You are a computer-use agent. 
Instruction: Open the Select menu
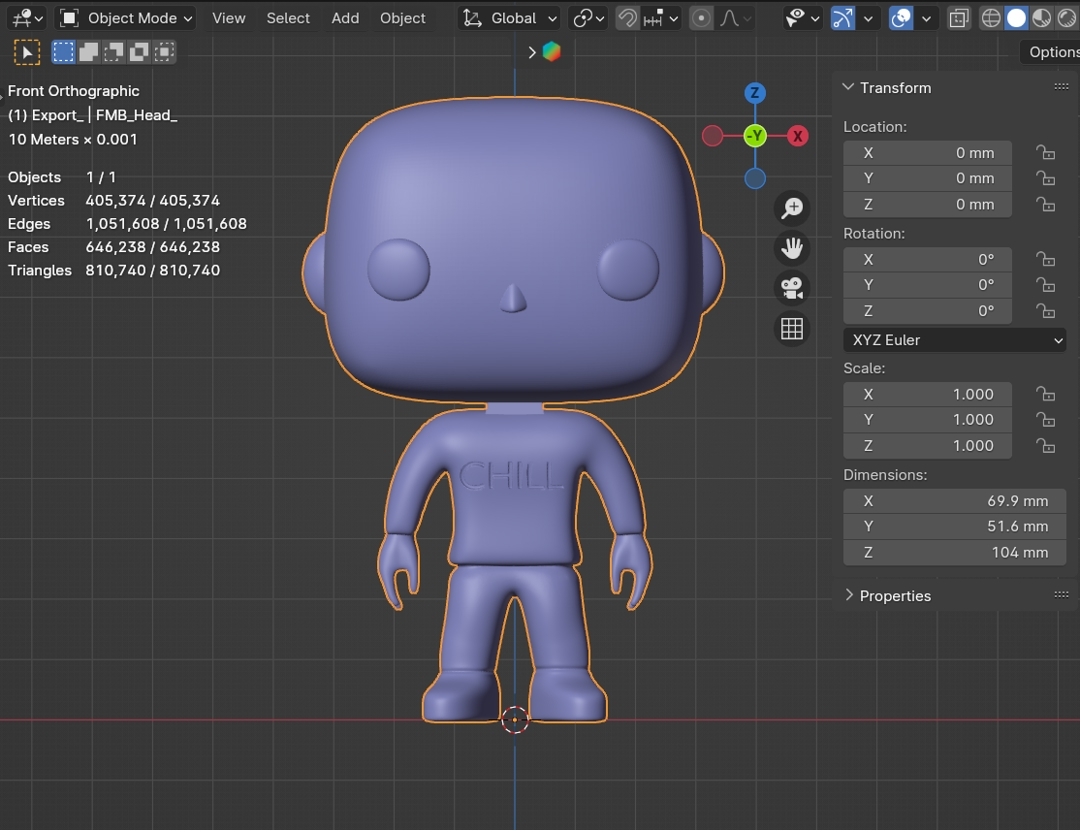pyautogui.click(x=288, y=18)
